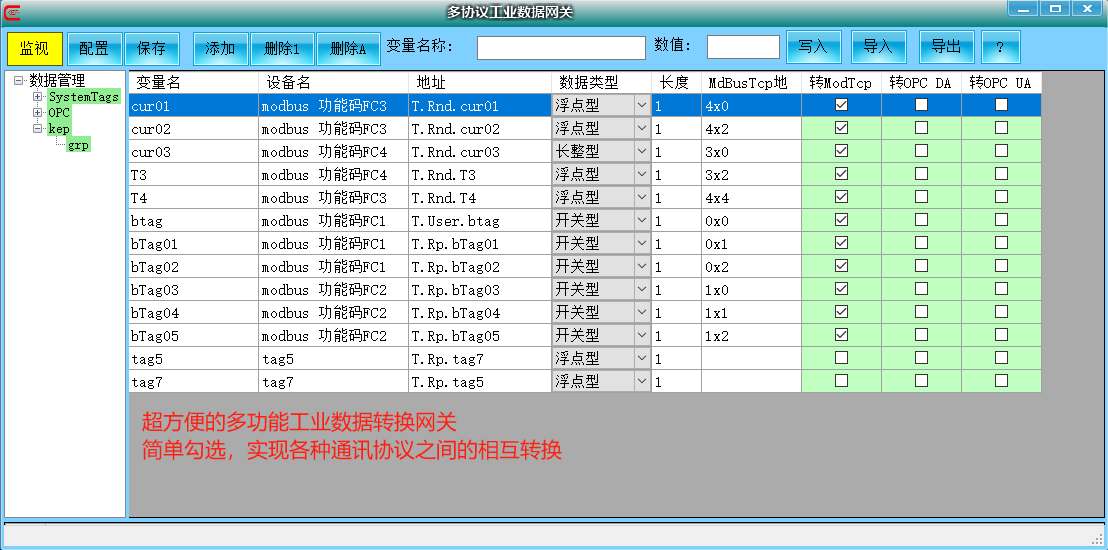Expand the SystemTags tree node

tap(38, 97)
